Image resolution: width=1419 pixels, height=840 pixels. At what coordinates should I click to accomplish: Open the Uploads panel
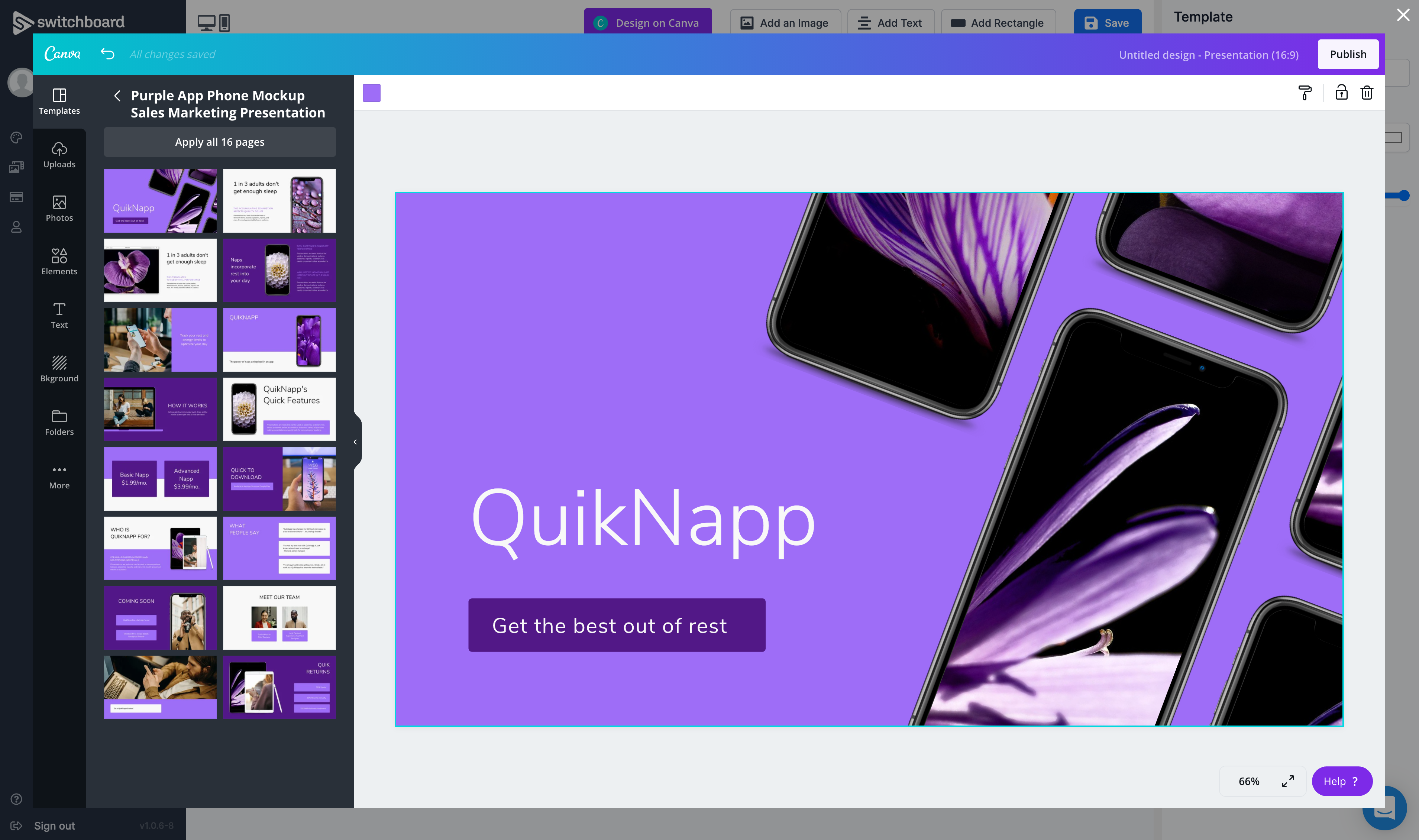click(59, 155)
